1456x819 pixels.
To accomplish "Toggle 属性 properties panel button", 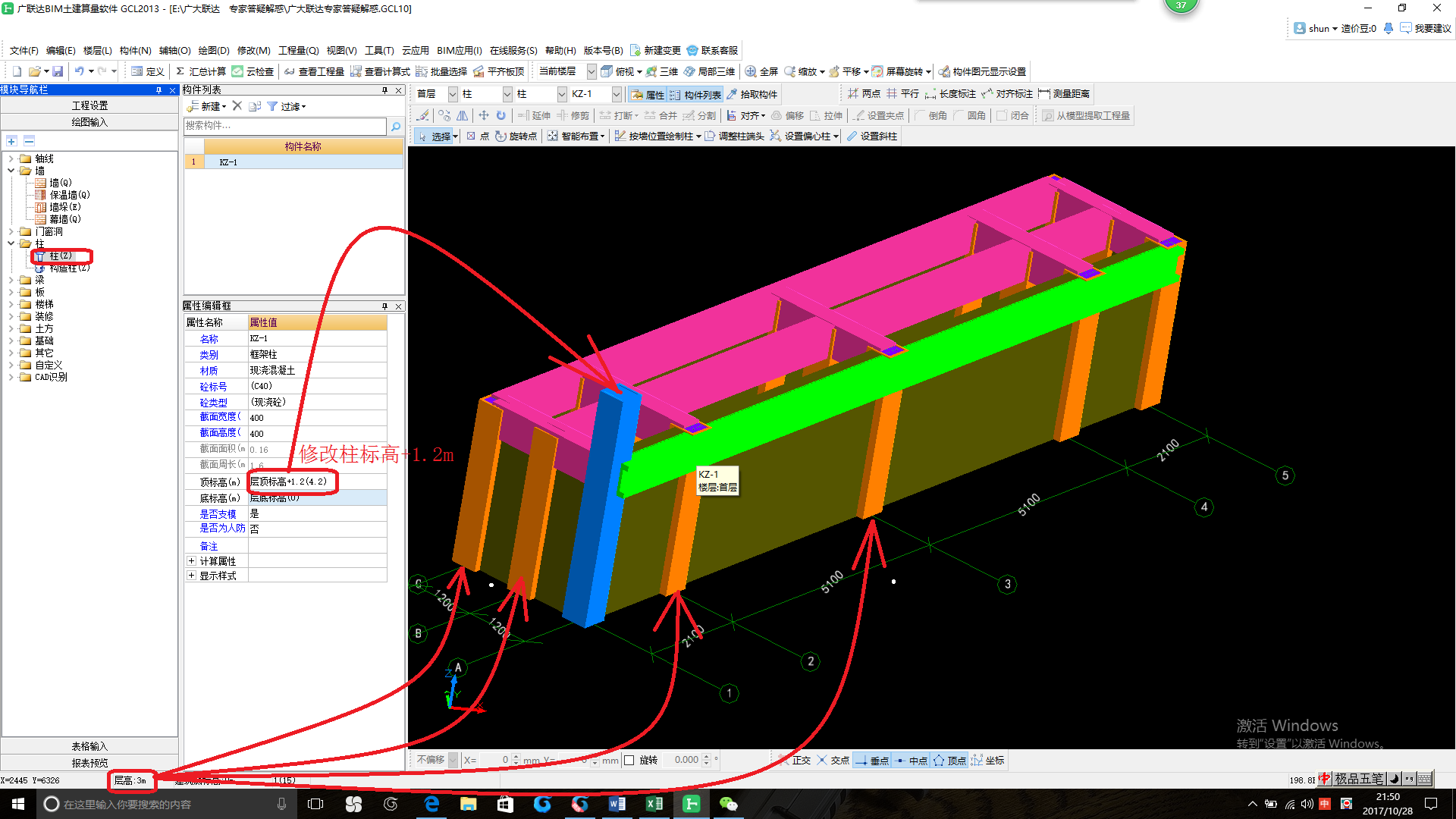I will 647,94.
